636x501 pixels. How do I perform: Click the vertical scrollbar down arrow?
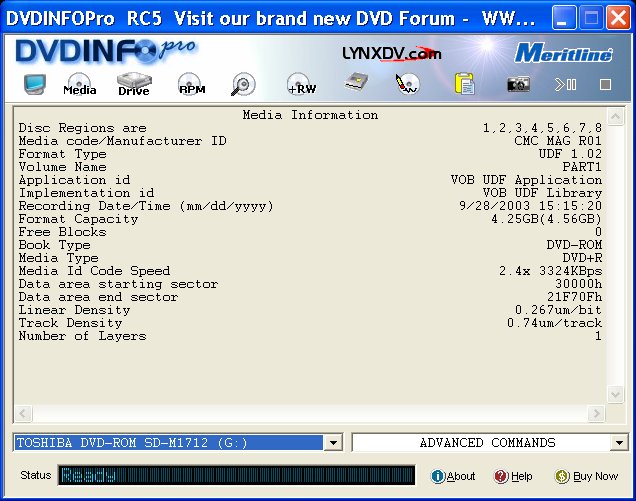tap(615, 394)
